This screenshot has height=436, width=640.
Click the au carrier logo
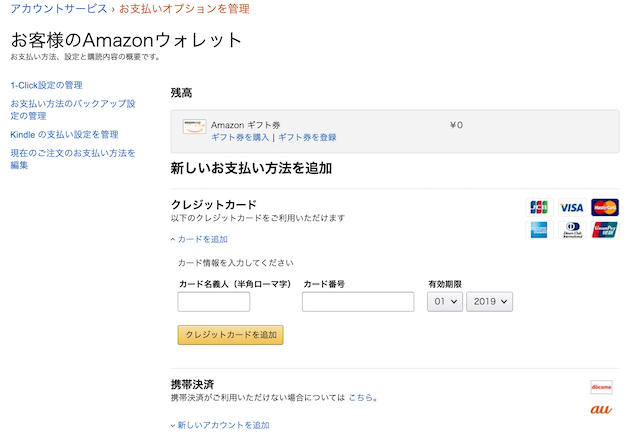(x=601, y=410)
